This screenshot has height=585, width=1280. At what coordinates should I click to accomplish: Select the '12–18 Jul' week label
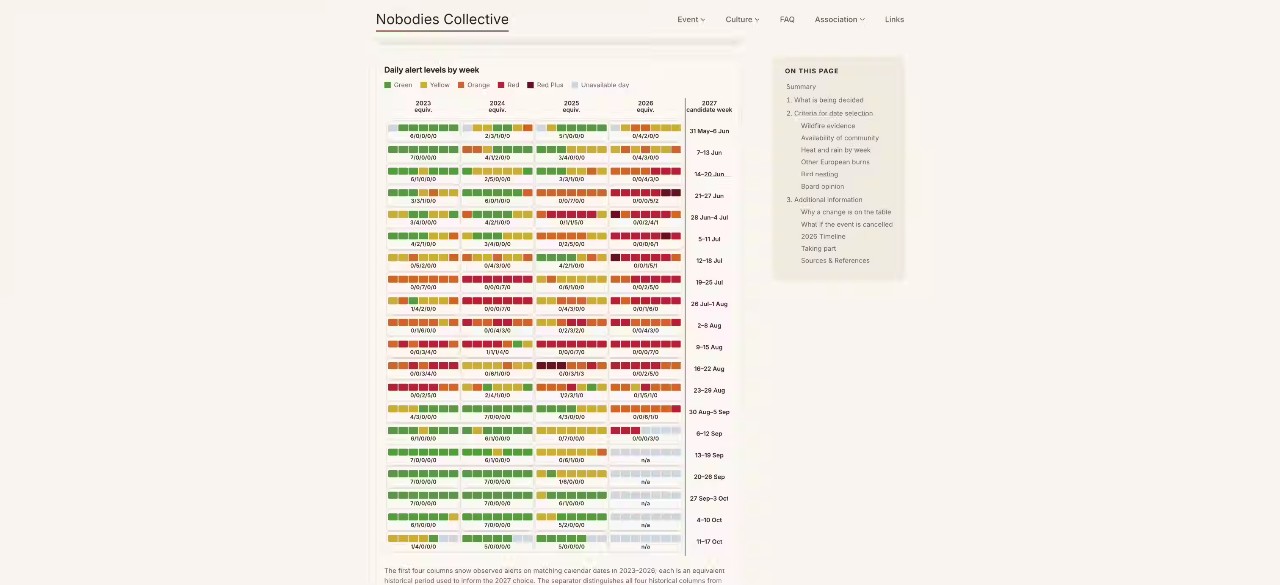(x=709, y=260)
